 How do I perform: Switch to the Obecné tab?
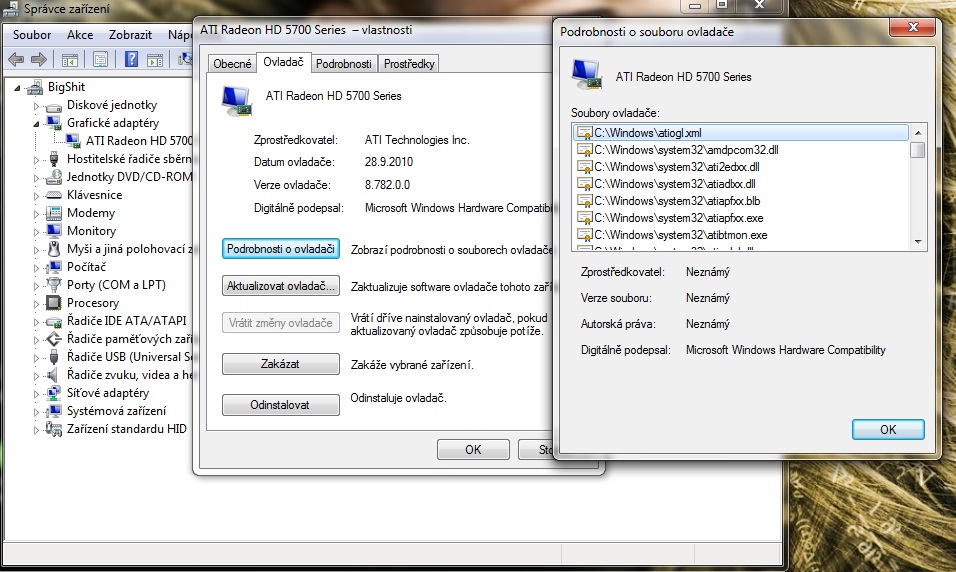point(232,63)
